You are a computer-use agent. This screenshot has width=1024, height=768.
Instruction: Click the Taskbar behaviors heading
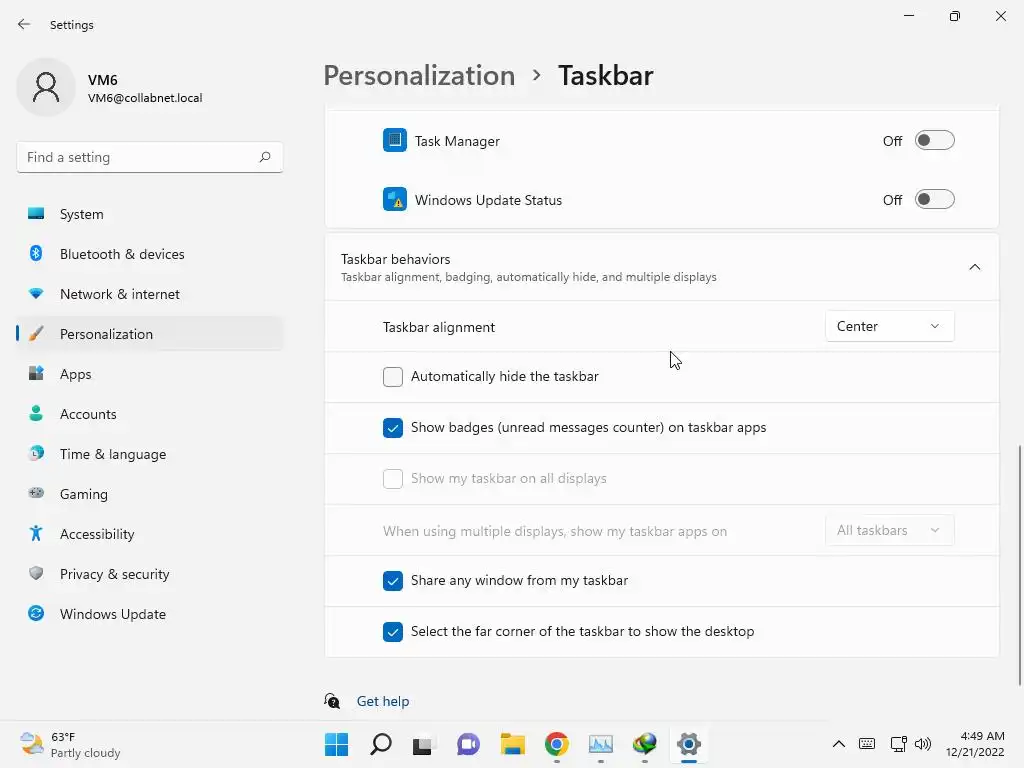pyautogui.click(x=396, y=259)
